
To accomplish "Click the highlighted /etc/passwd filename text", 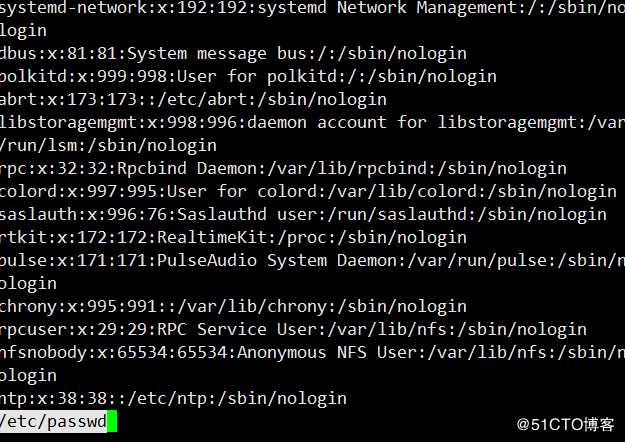I will [53, 422].
